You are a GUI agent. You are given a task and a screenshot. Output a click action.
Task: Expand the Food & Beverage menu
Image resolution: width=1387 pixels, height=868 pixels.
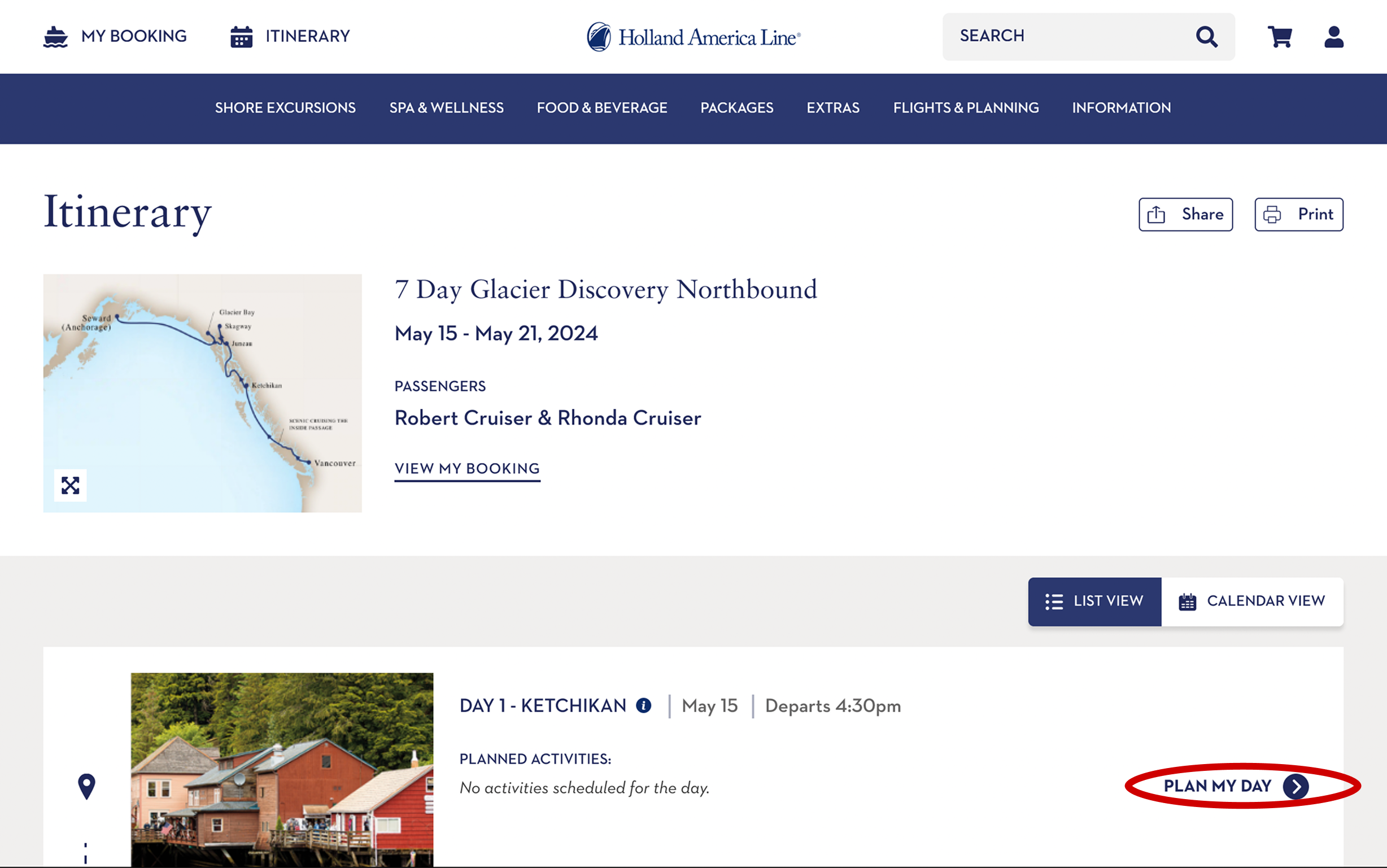[x=601, y=108]
